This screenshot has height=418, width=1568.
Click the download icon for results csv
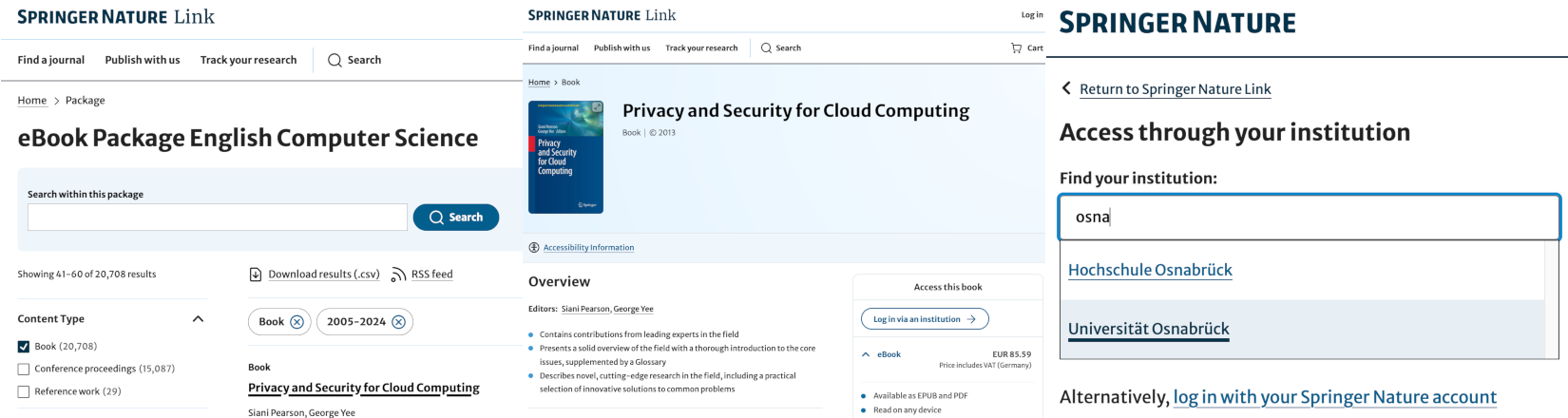[x=255, y=275]
